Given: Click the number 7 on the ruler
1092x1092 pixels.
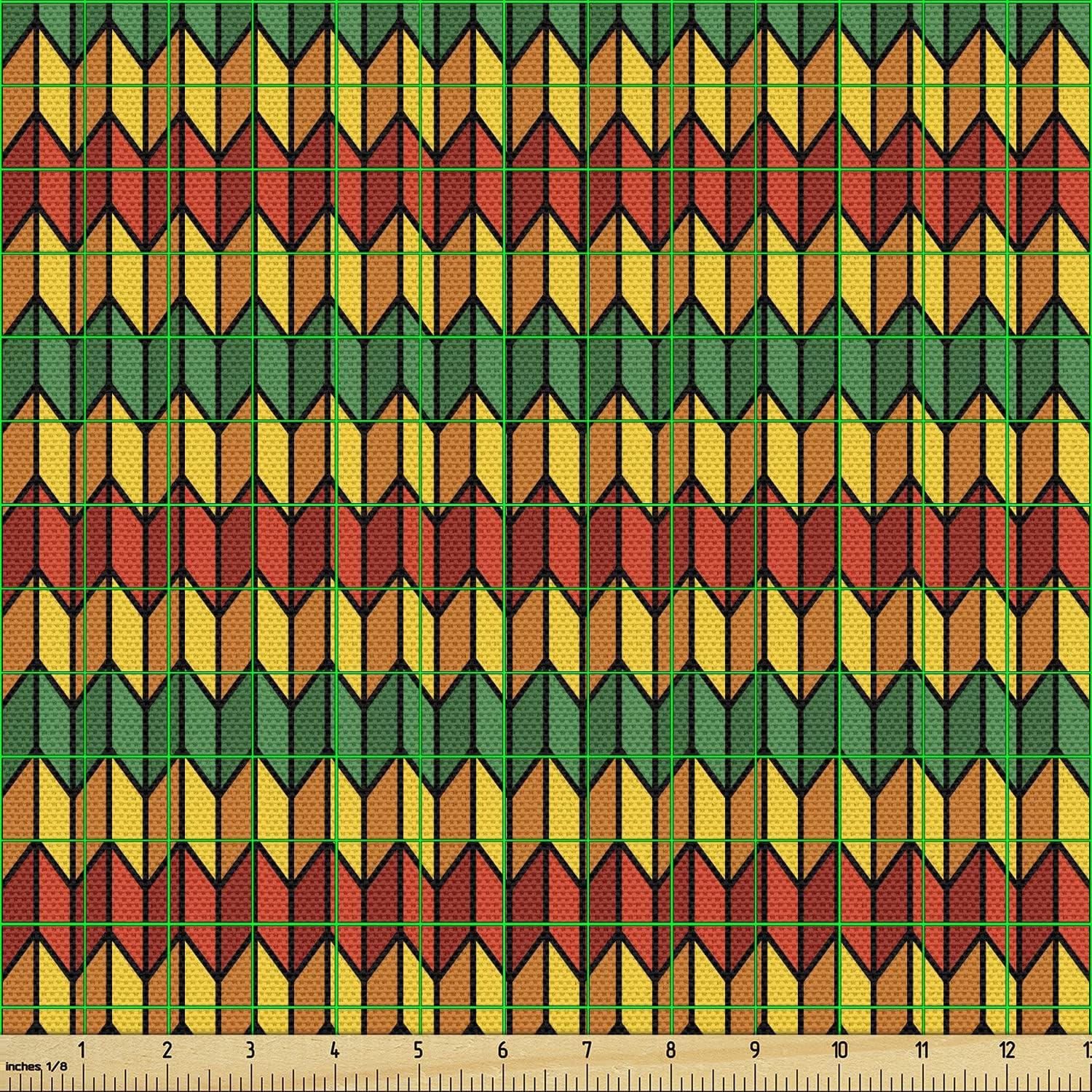Looking at the screenshot, I should pyautogui.click(x=587, y=1050).
